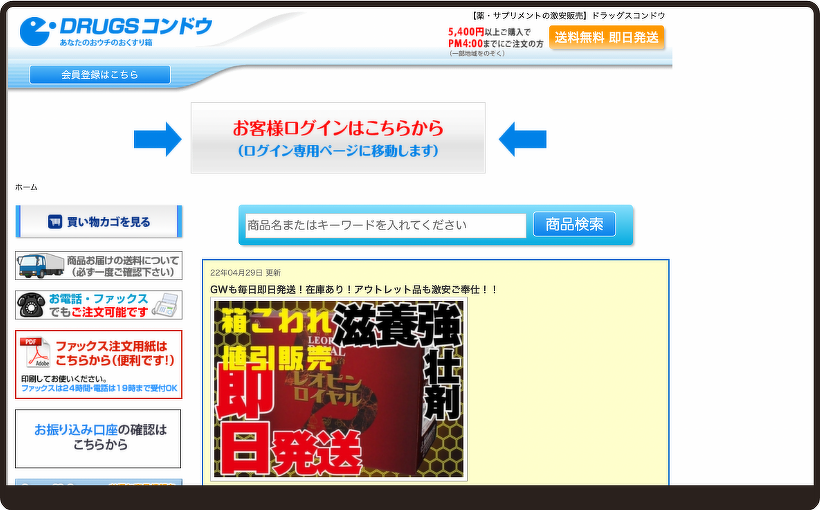Click 商品お届けの送料について text

123,265
